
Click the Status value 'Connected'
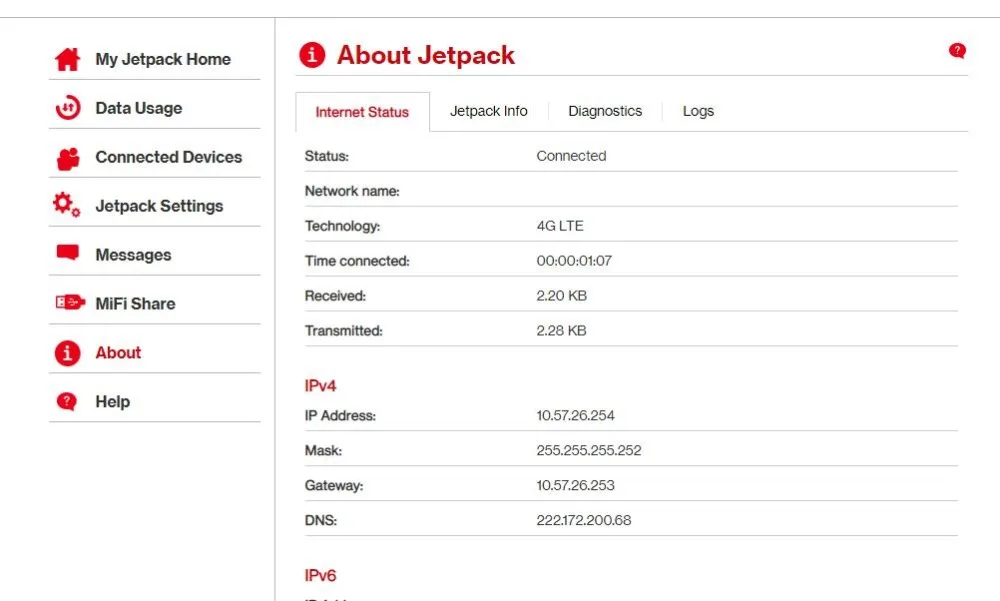[x=571, y=156]
